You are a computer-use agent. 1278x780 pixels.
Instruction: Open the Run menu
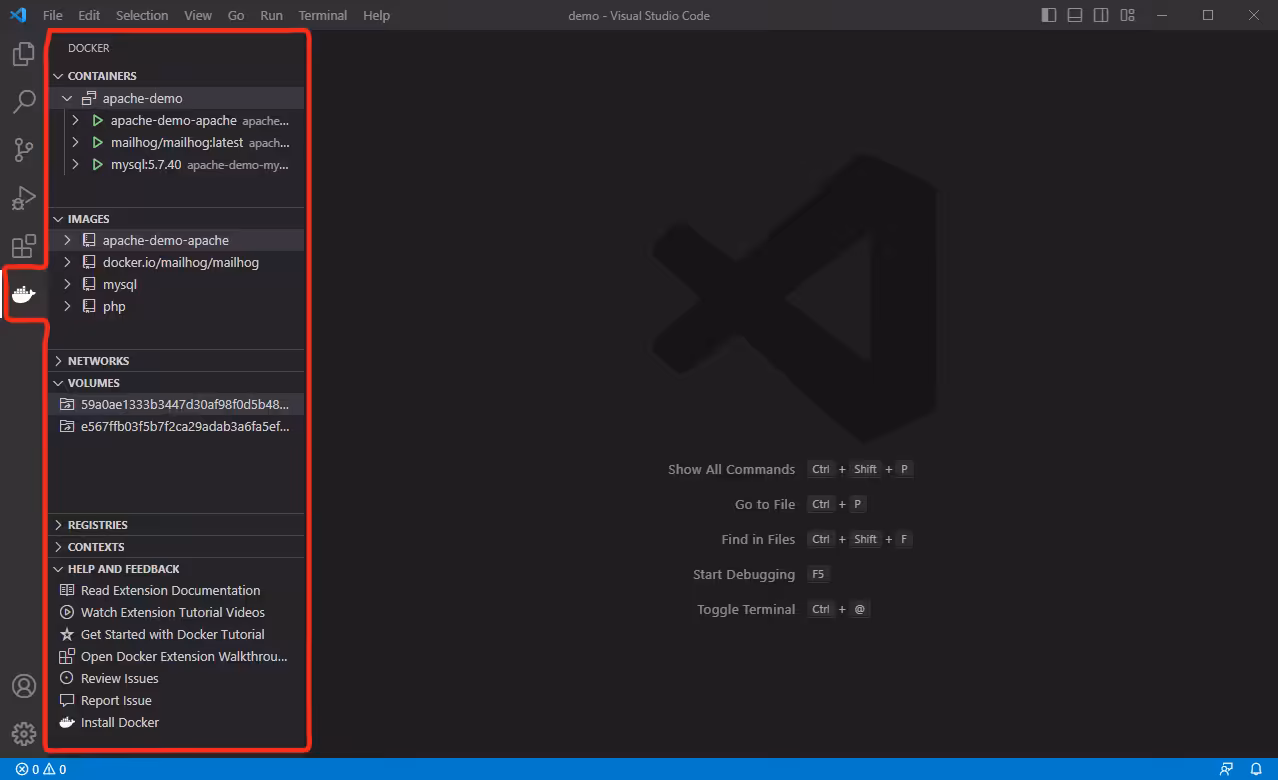pos(271,15)
